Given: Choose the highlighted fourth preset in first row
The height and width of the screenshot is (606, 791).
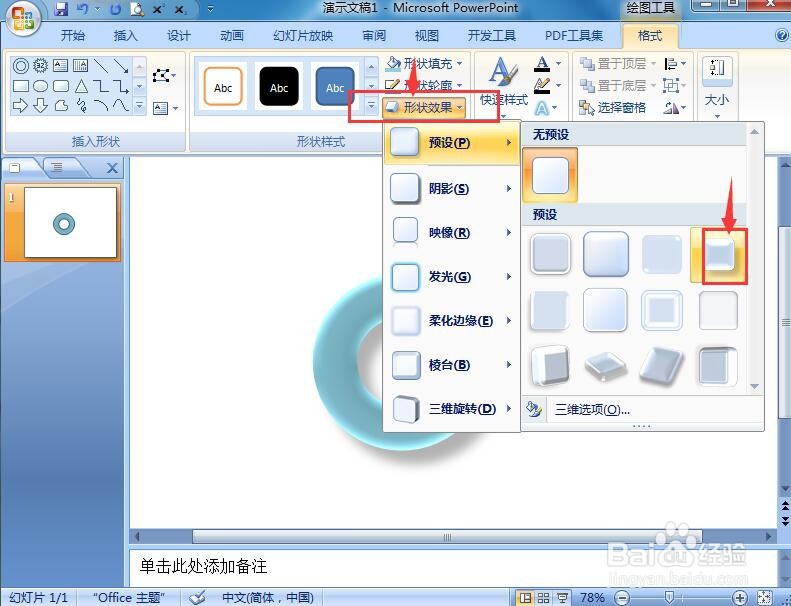Looking at the screenshot, I should click(x=718, y=255).
